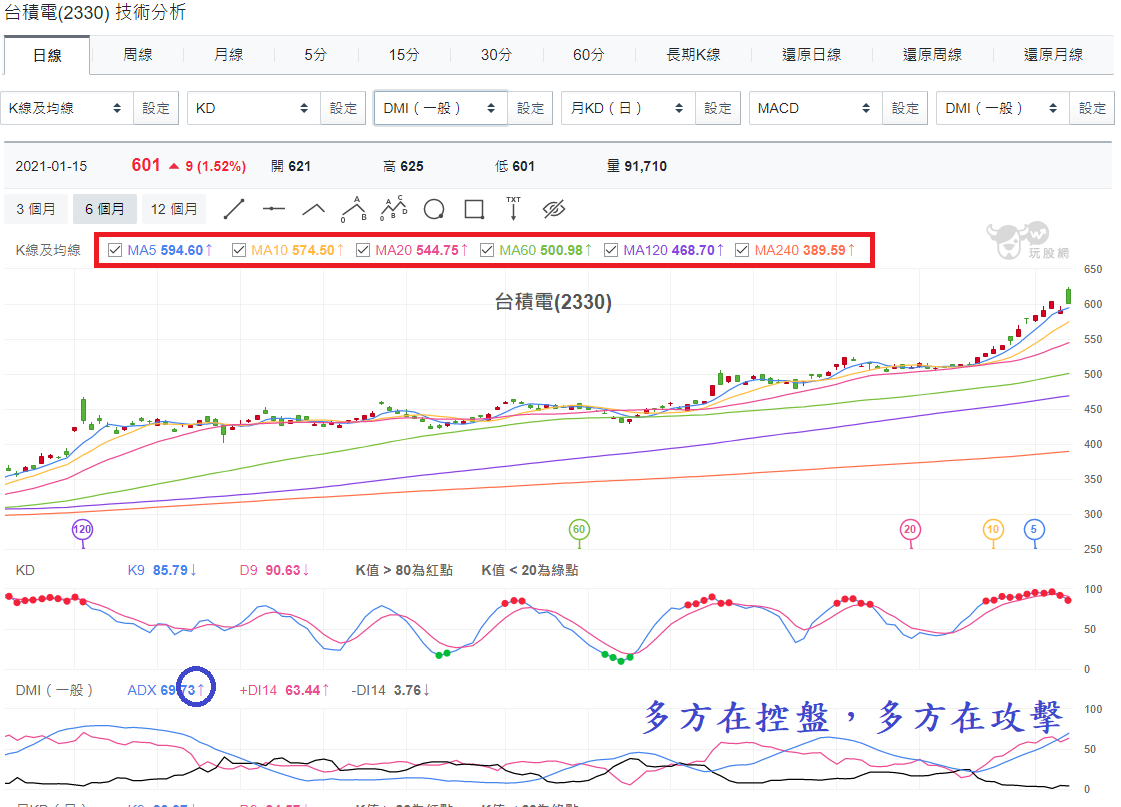
Task: Switch to the 日線 tab
Action: tap(47, 55)
